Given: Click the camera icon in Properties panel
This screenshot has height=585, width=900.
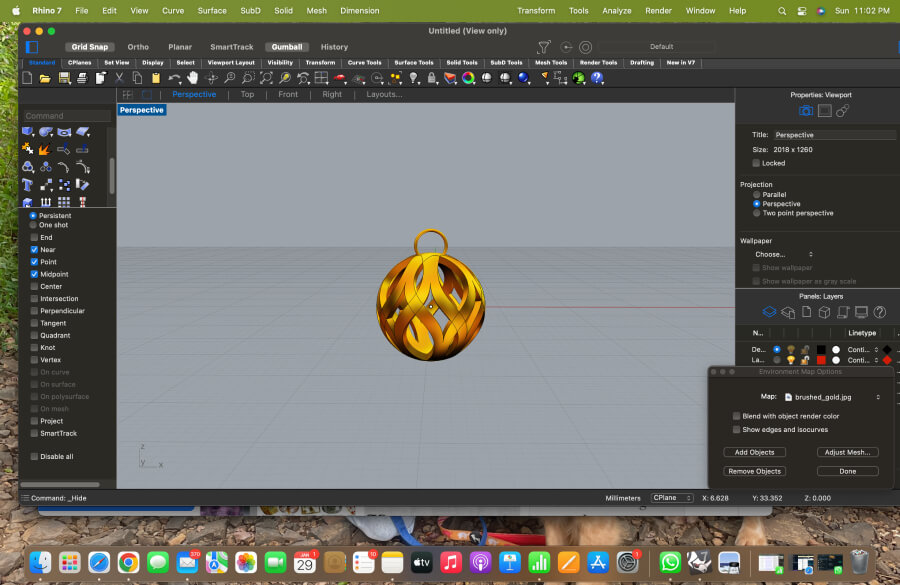Looking at the screenshot, I should click(806, 111).
